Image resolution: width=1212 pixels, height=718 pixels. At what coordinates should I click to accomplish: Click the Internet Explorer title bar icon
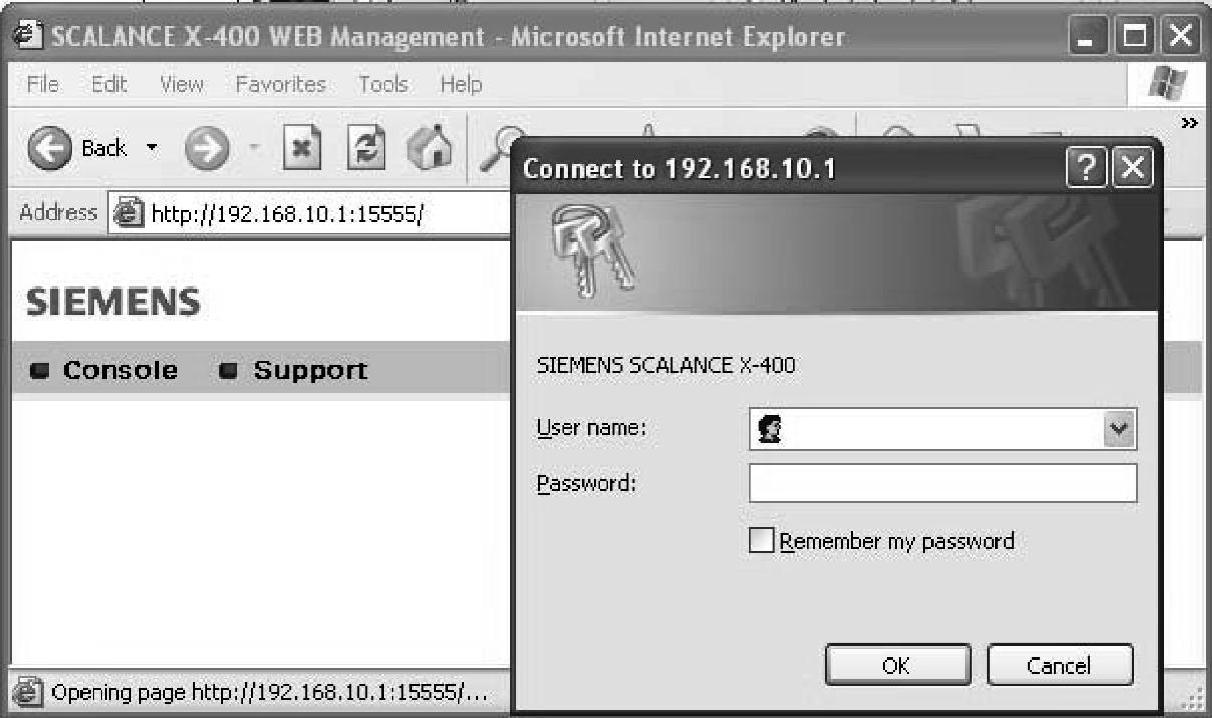pyautogui.click(x=26, y=38)
